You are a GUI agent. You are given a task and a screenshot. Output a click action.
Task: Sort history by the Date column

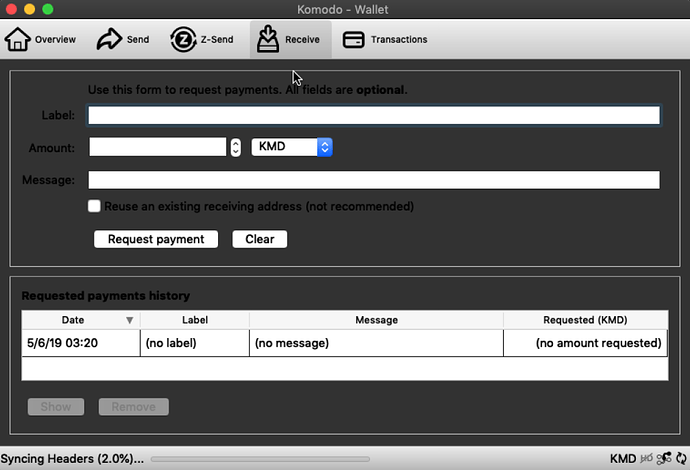(81, 320)
